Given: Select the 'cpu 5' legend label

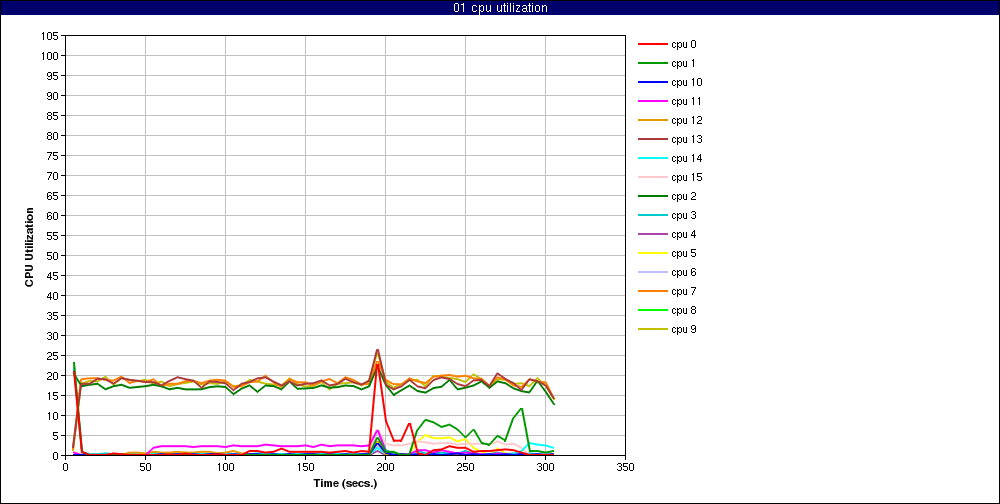Looking at the screenshot, I should point(684,253).
